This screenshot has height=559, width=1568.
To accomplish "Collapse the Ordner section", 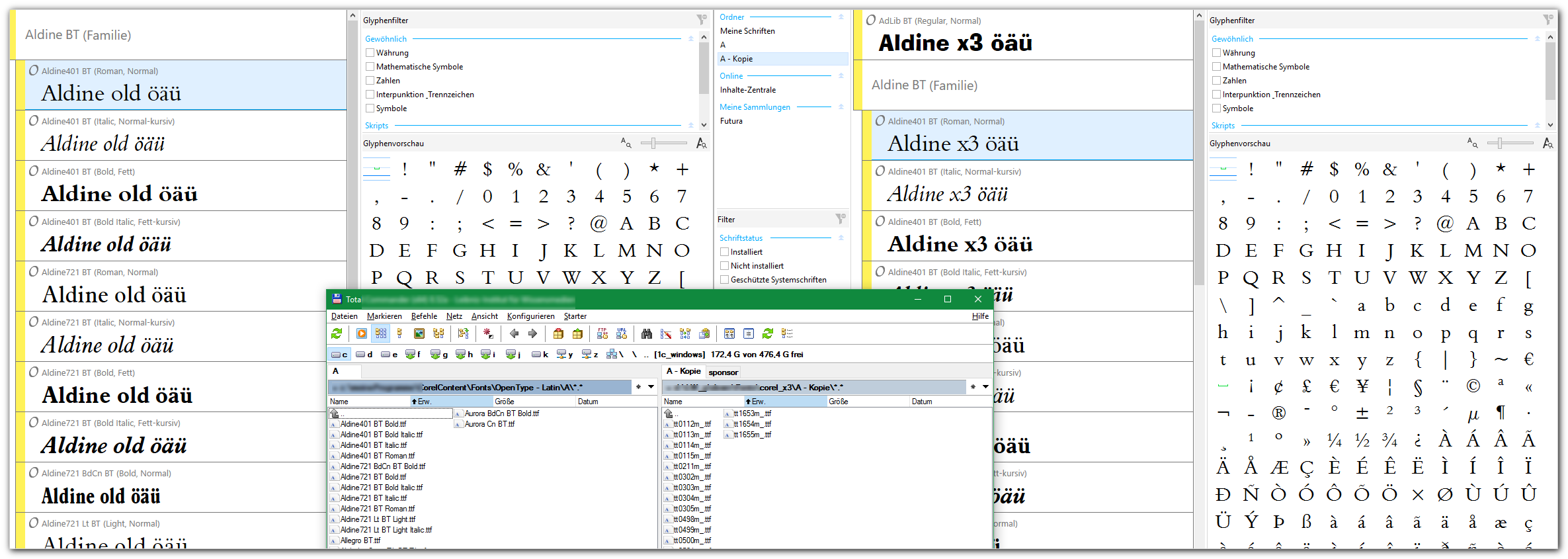I will 841,17.
